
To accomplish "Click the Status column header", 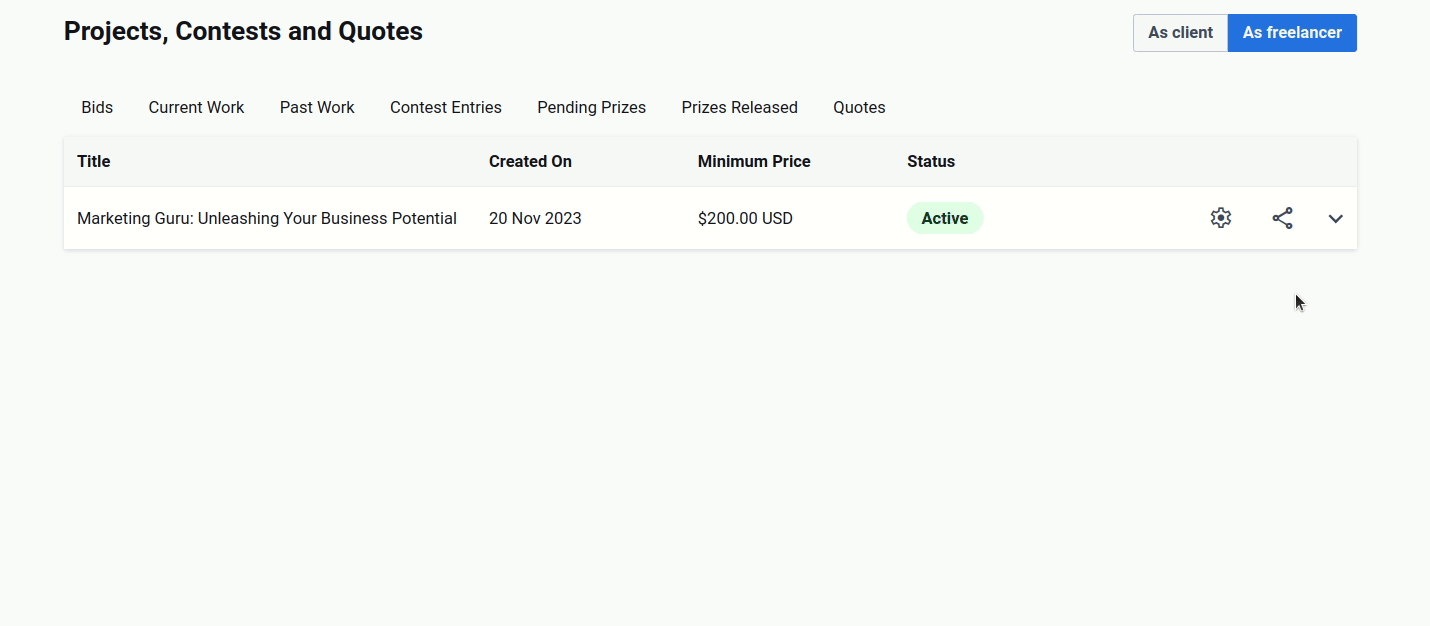I will pos(930,162).
